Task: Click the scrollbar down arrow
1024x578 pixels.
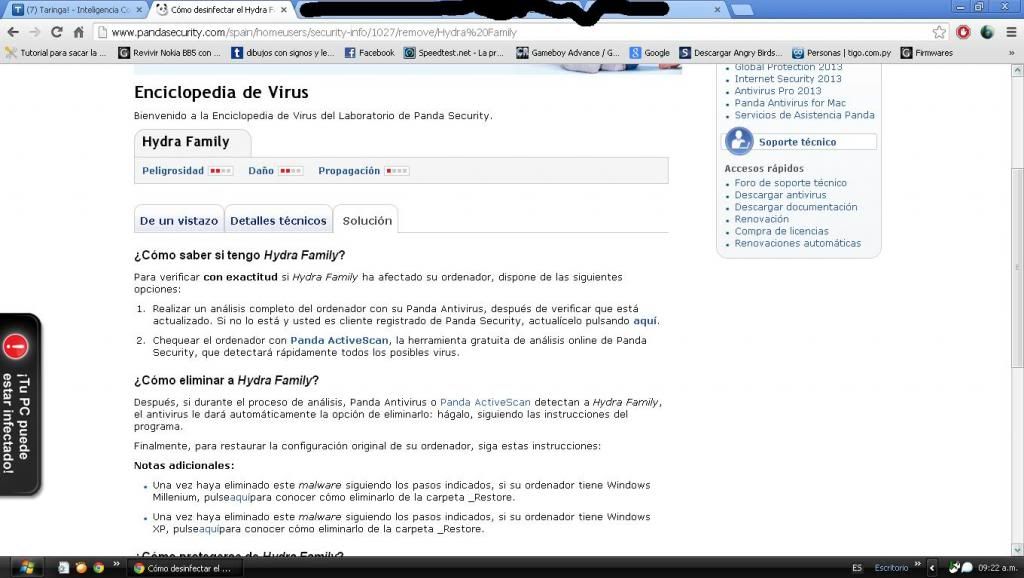Action: pos(1017,549)
